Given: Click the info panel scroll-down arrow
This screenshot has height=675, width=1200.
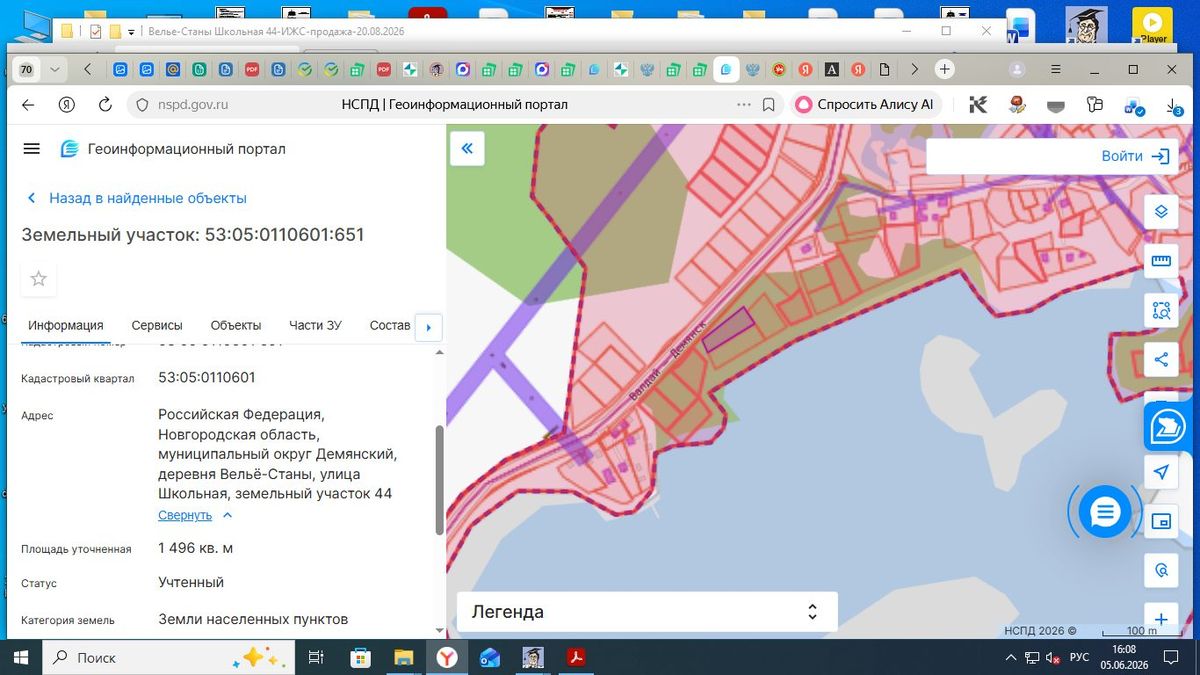Looking at the screenshot, I should point(440,630).
